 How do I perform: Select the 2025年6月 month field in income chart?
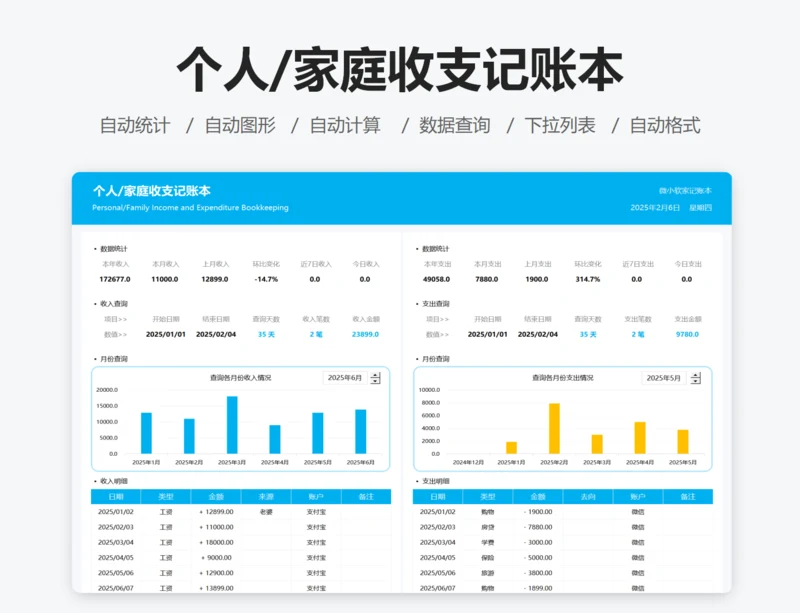coord(345,378)
